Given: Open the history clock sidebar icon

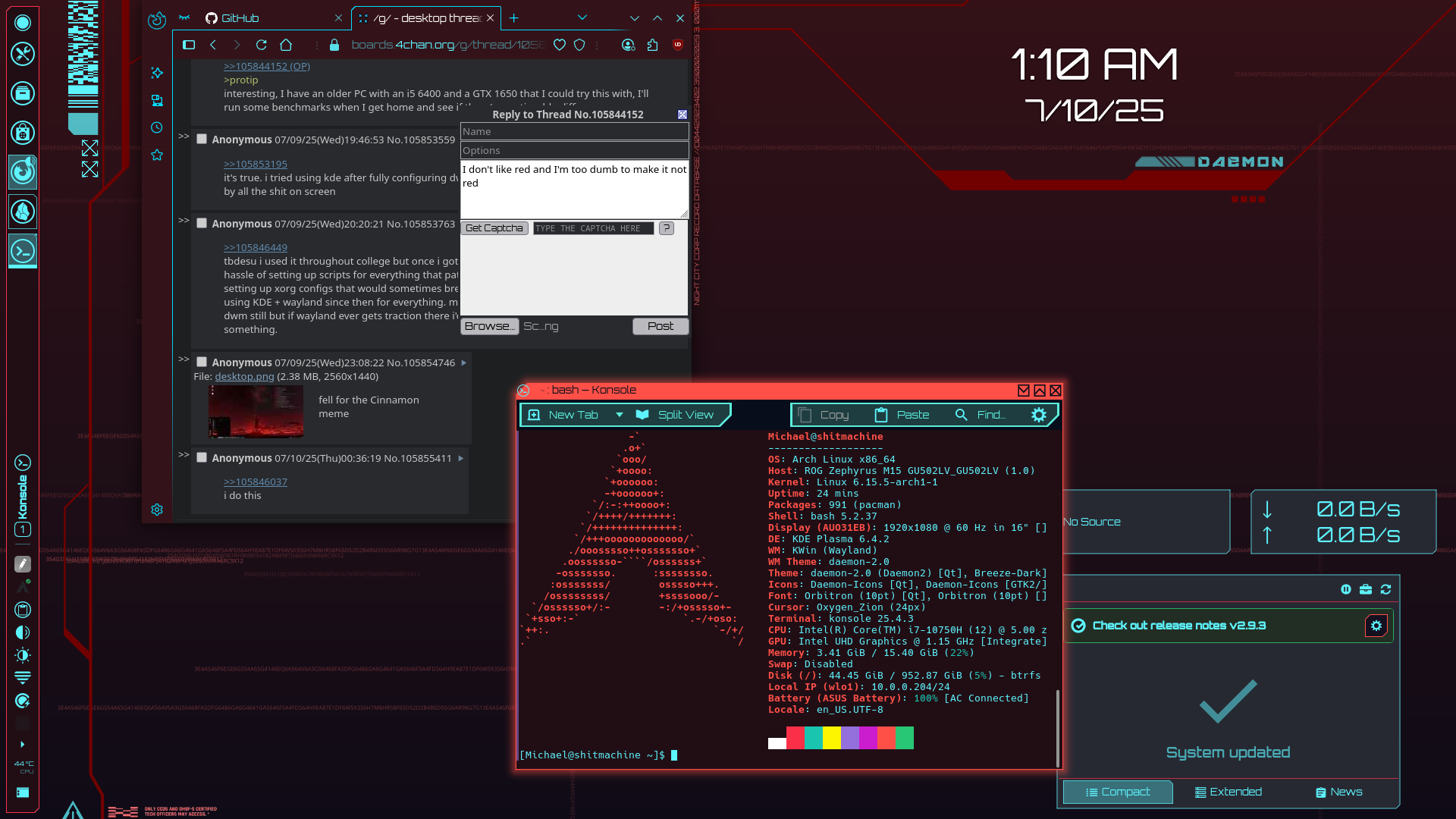Looking at the screenshot, I should click(x=157, y=127).
